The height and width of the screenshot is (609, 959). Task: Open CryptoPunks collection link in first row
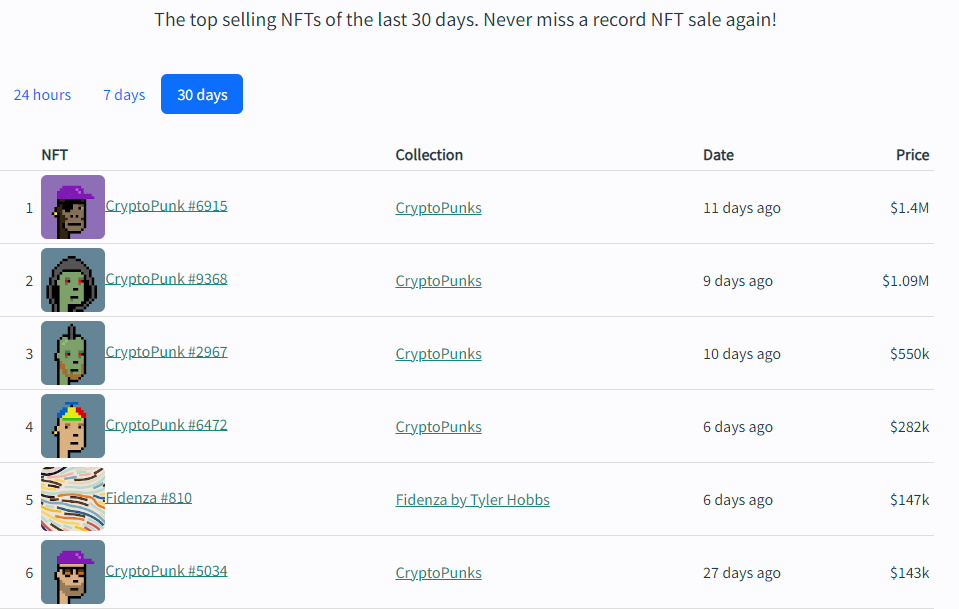438,208
